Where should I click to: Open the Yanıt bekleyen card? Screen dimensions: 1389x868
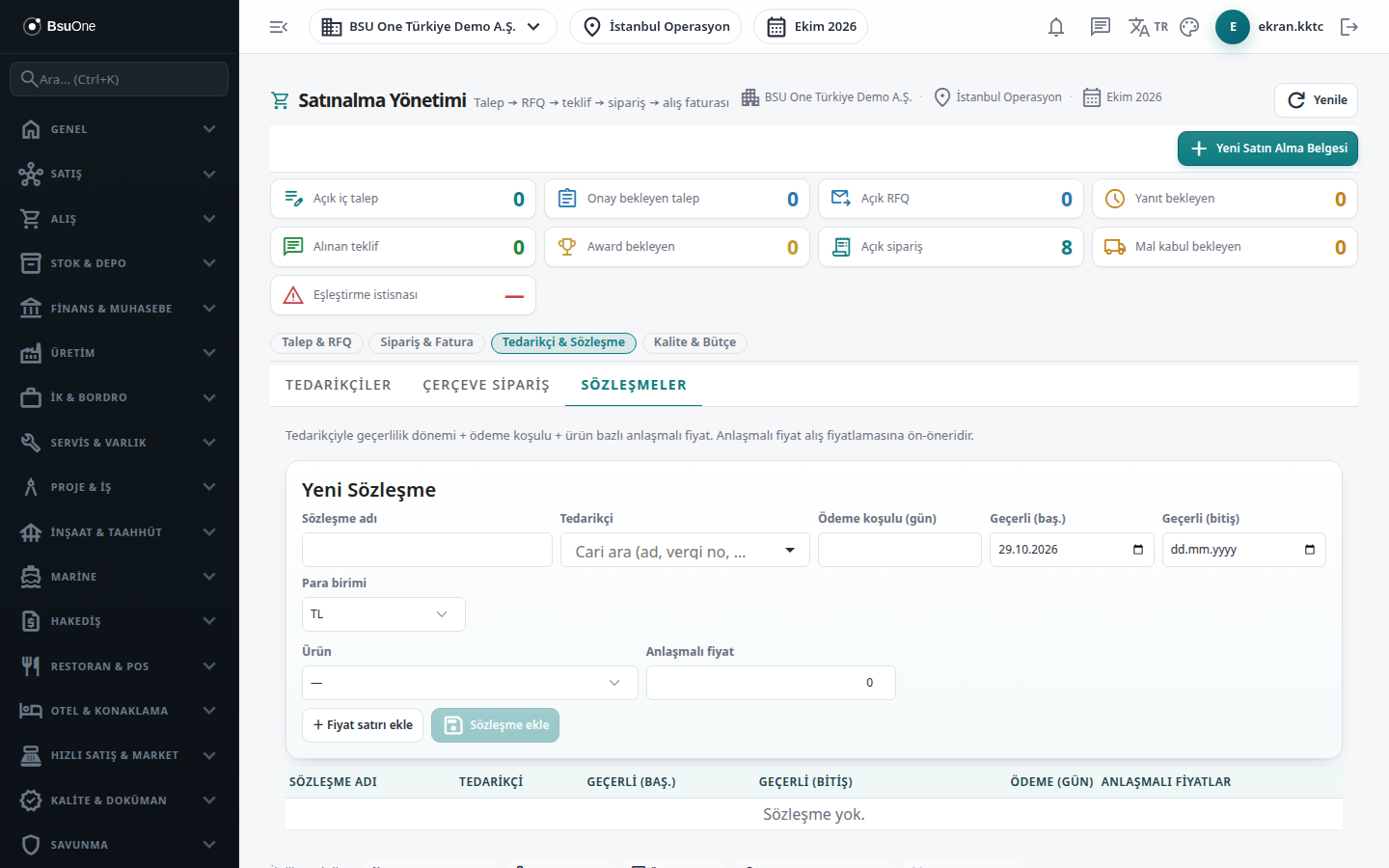[1225, 199]
